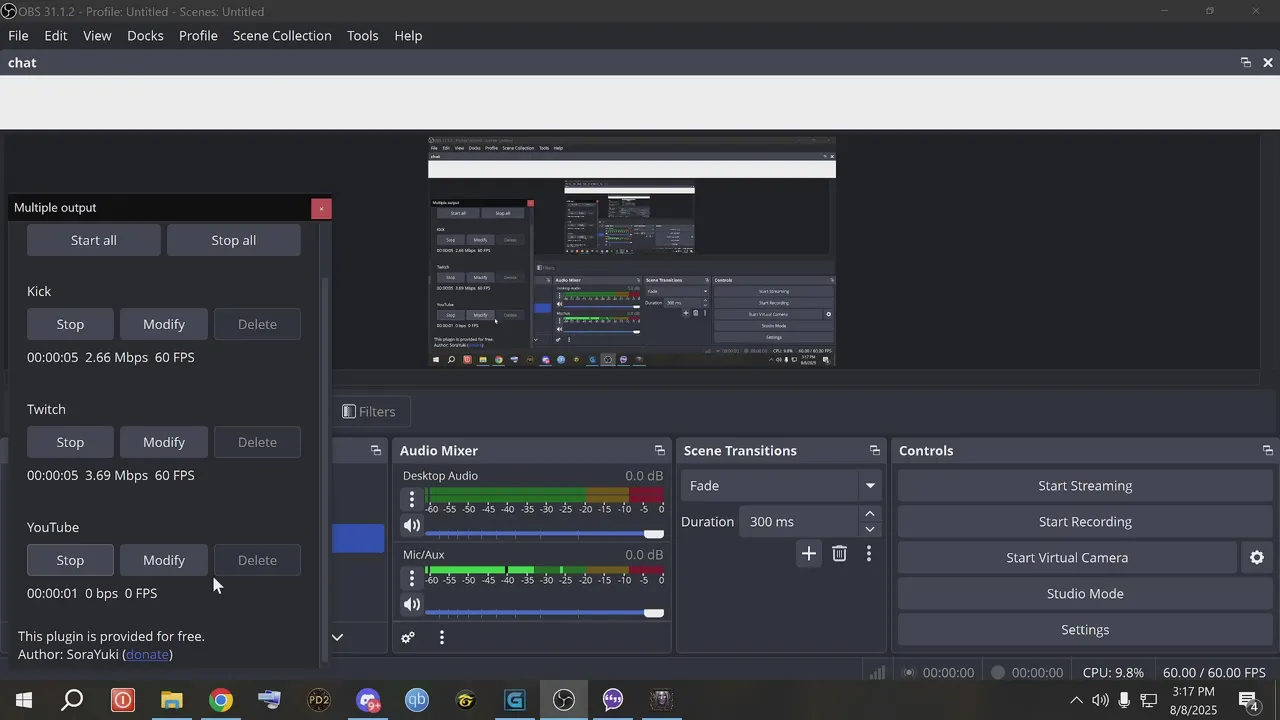Click Start Recording button
Viewport: 1280px width, 720px height.
click(x=1085, y=522)
